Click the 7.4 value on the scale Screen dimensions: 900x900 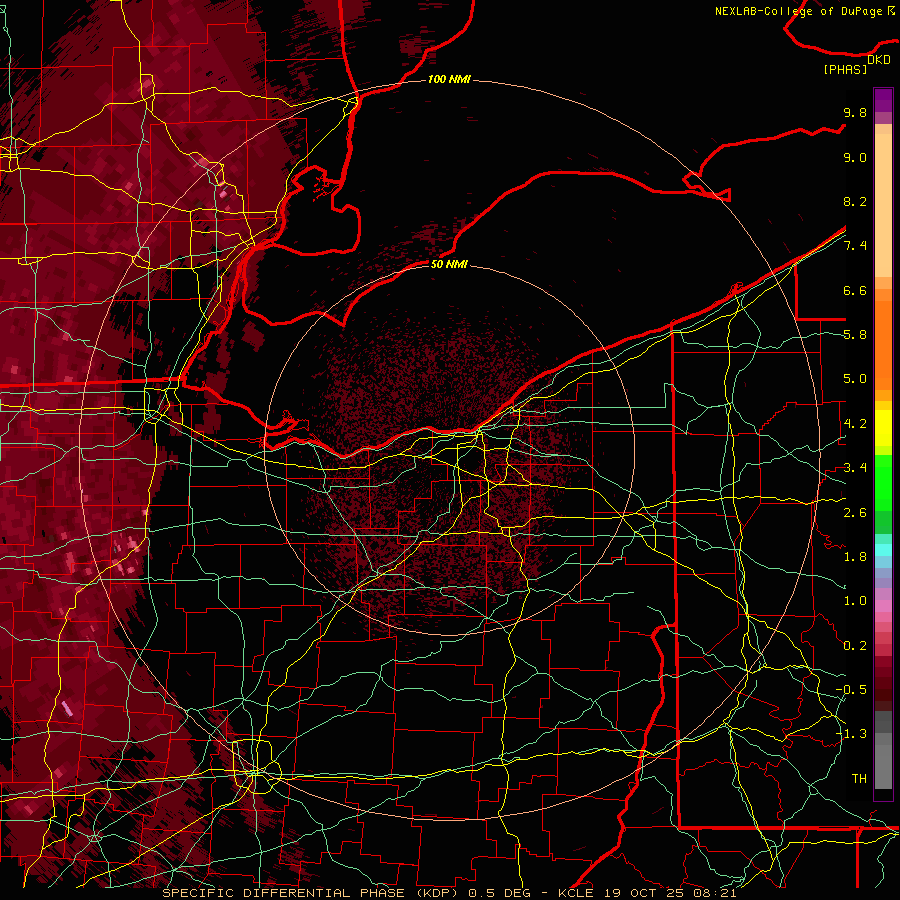coord(855,246)
